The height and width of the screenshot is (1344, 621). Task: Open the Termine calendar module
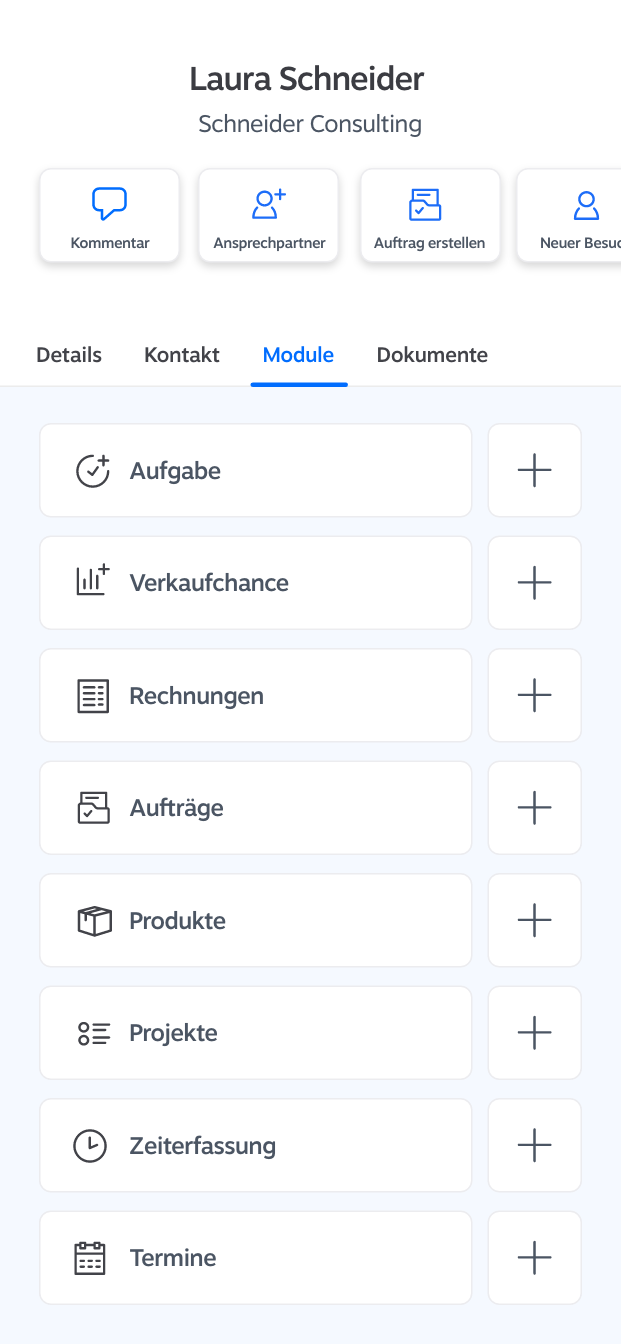click(x=255, y=1258)
